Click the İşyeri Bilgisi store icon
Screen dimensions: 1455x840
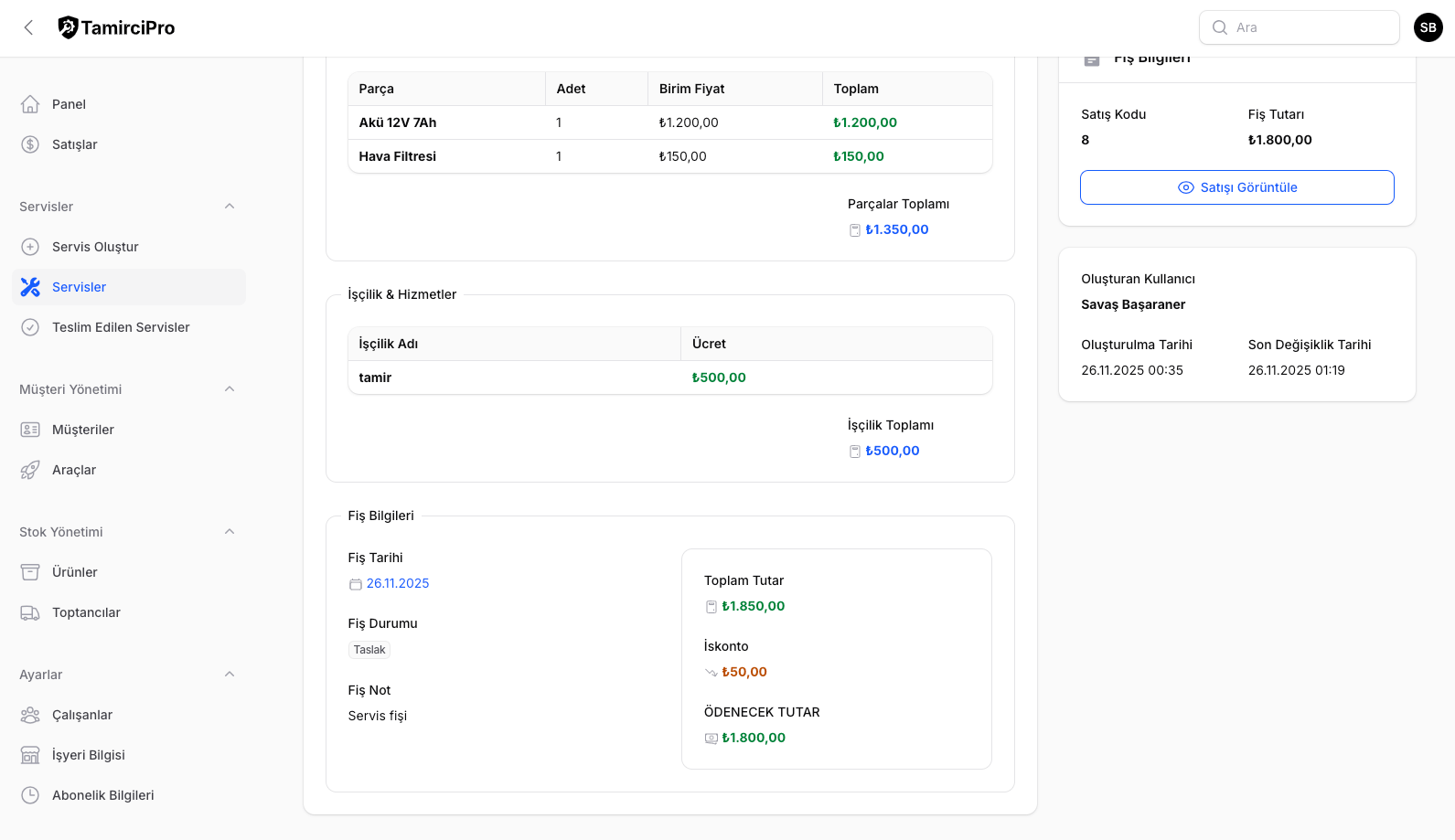point(30,755)
